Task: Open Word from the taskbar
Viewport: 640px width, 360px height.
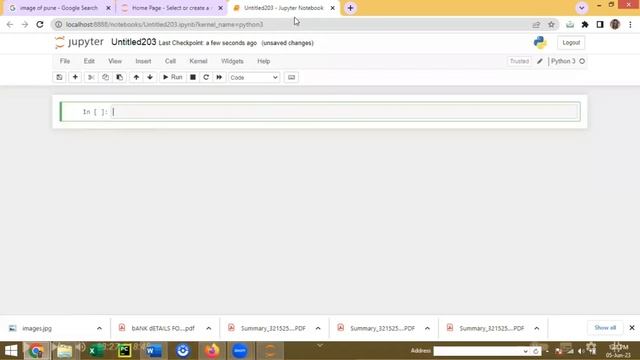Action: pyautogui.click(x=153, y=351)
